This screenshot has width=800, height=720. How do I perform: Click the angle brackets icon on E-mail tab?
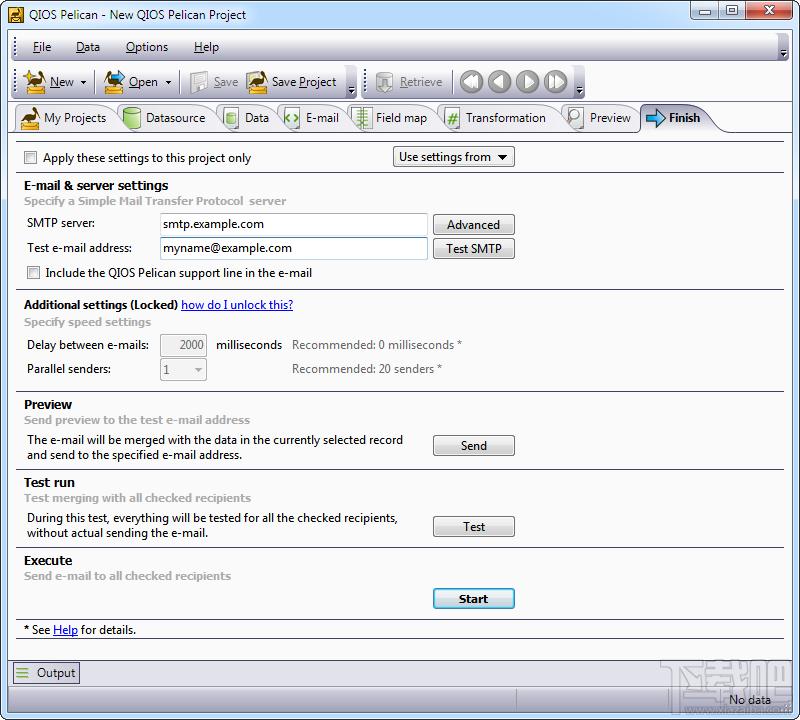(x=291, y=118)
